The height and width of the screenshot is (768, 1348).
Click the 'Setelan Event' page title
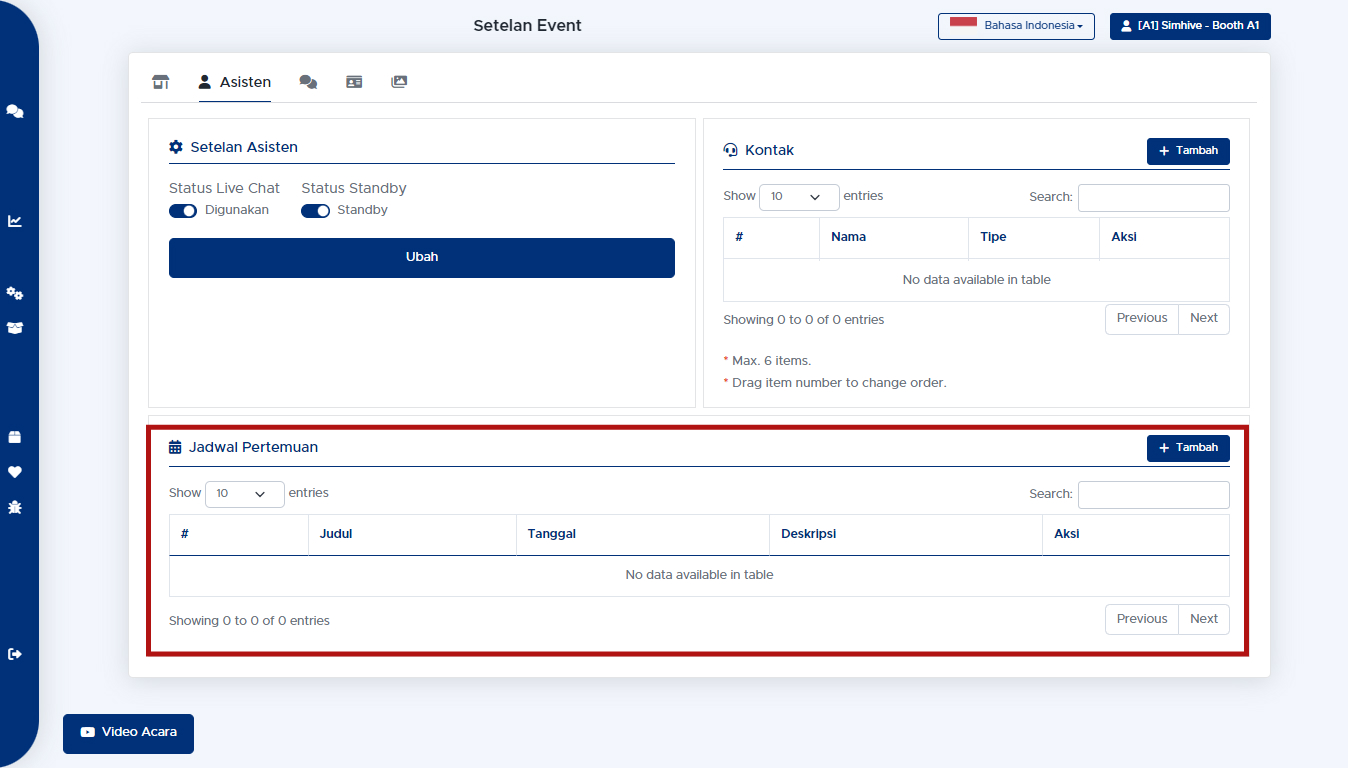coord(527,26)
